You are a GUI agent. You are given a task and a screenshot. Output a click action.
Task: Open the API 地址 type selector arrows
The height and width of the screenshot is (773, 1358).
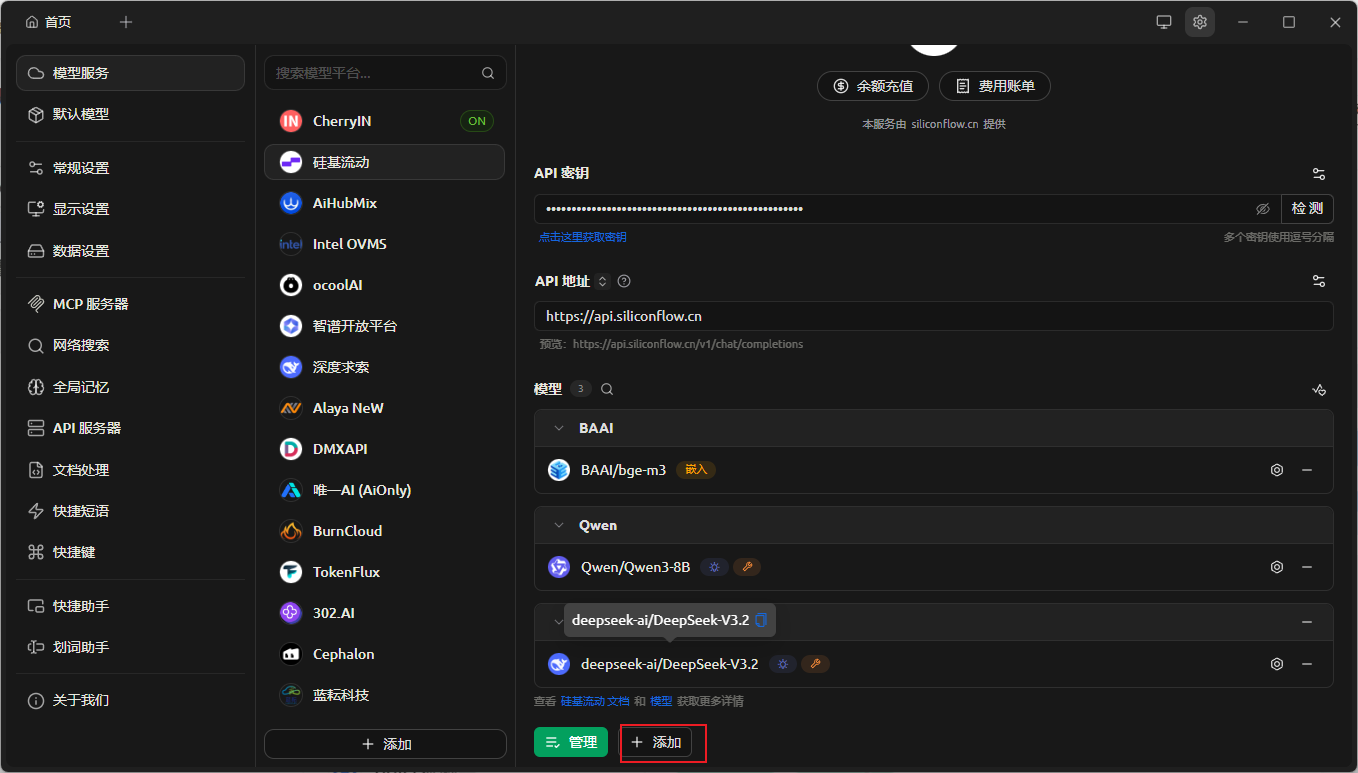(602, 282)
